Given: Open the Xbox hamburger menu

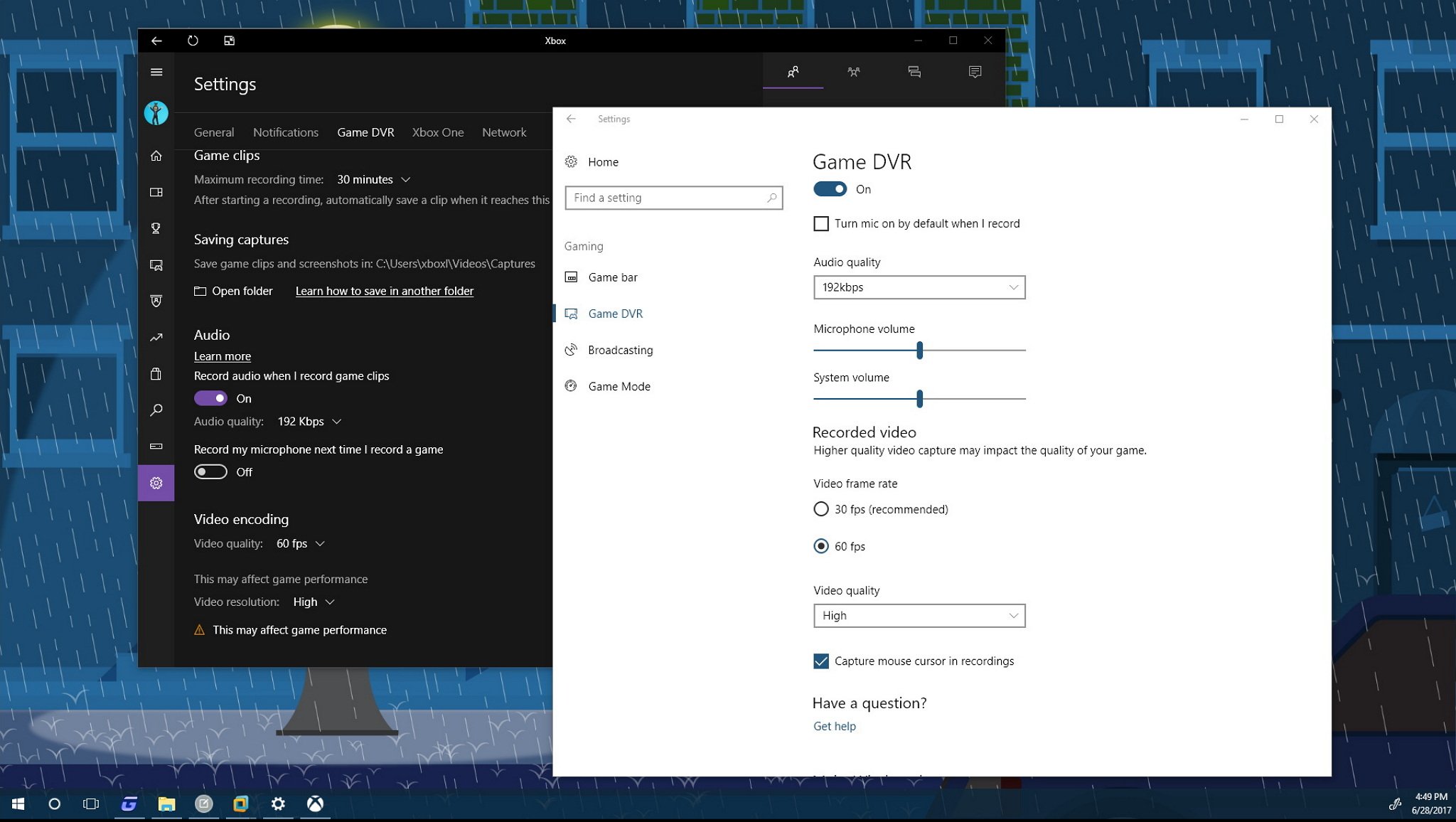Looking at the screenshot, I should (x=156, y=72).
